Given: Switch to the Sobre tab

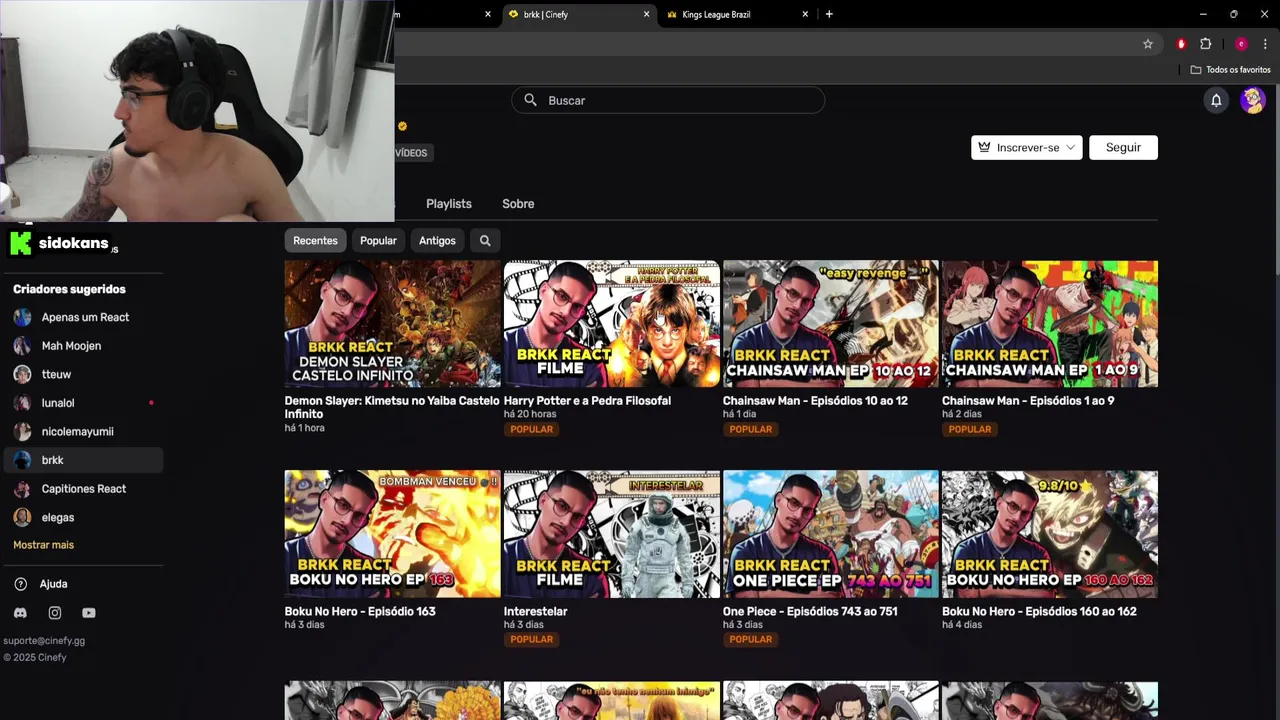Looking at the screenshot, I should (x=518, y=203).
